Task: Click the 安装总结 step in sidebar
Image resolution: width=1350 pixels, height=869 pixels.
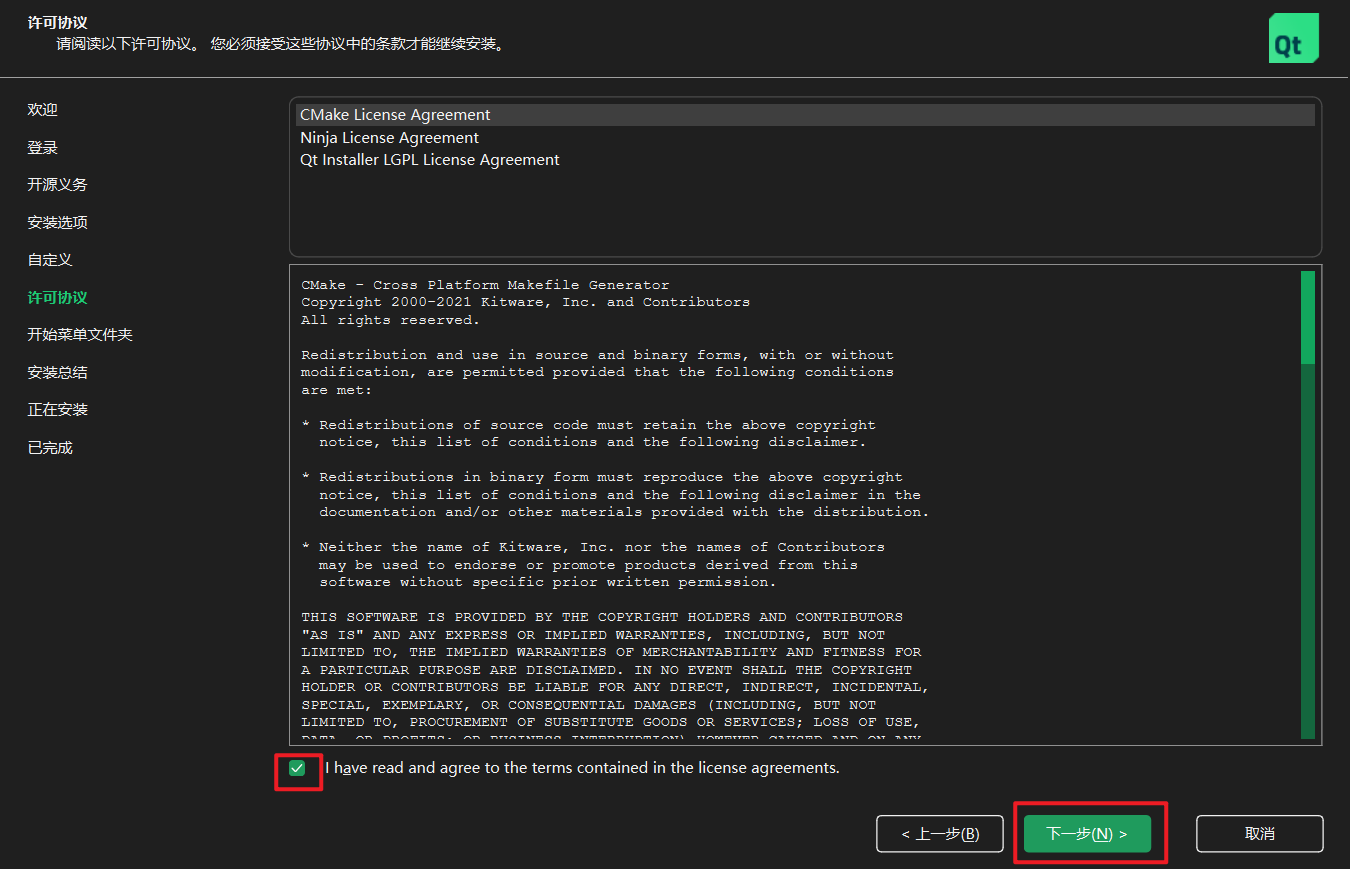Action: pyautogui.click(x=58, y=373)
